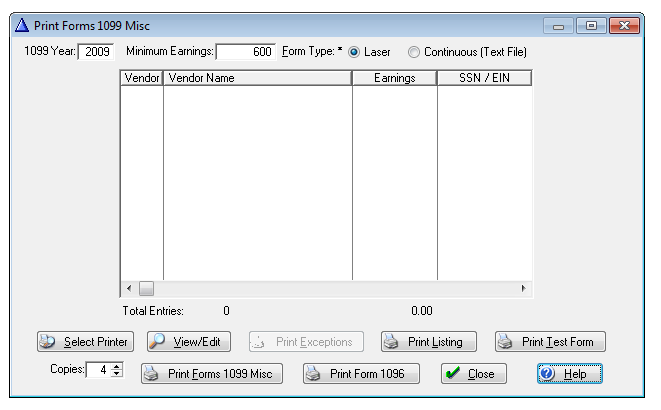Viewport: 661px width, 410px height.
Task: Decrease the Copies count with down arrow
Action: 117,375
